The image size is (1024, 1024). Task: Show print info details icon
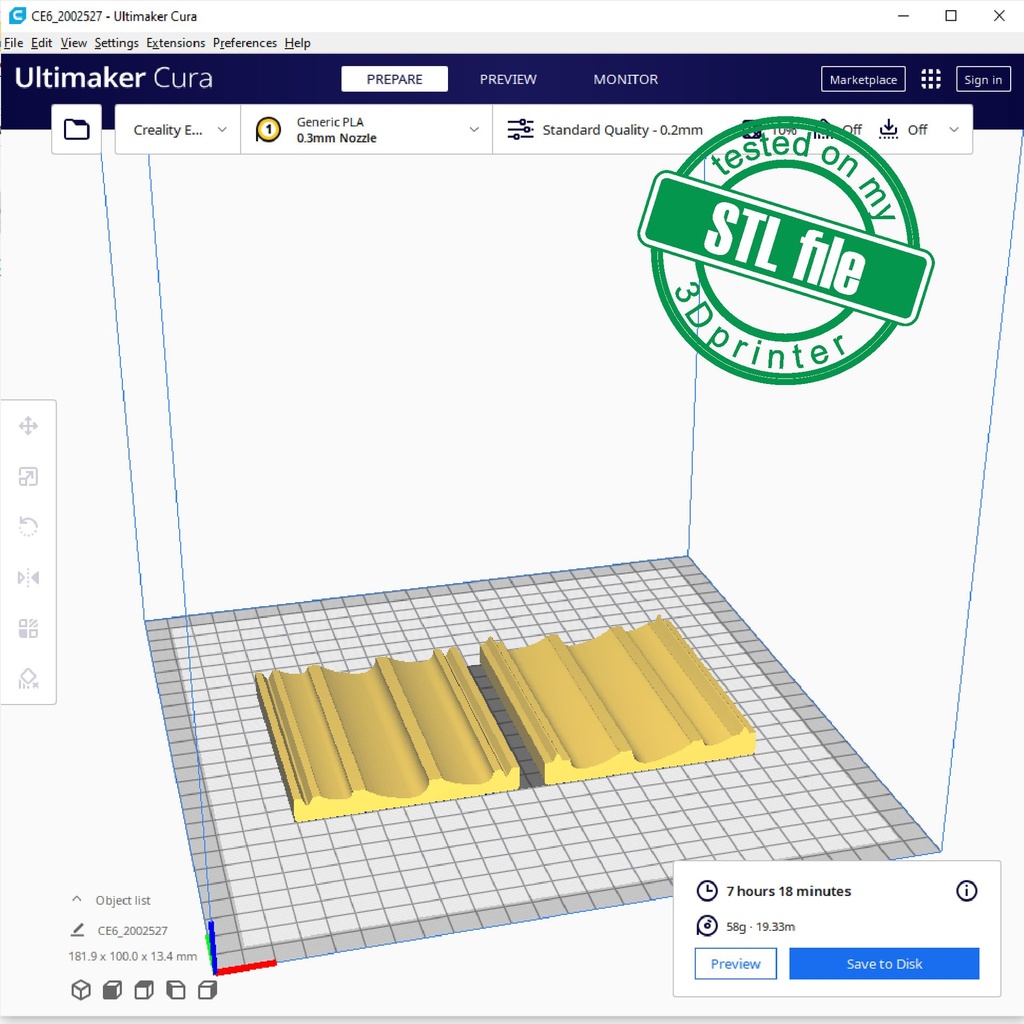point(966,891)
